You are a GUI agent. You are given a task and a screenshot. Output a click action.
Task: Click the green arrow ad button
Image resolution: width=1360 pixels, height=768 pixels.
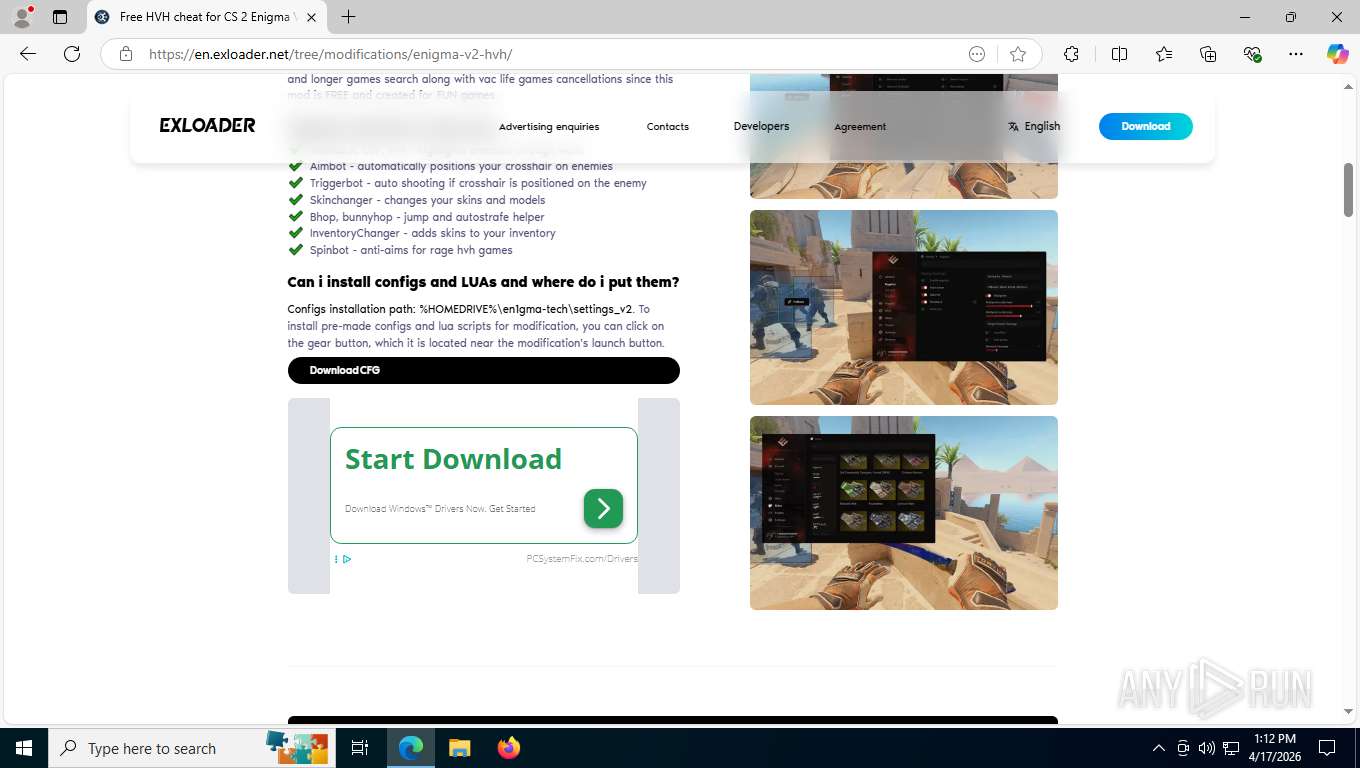[x=603, y=508]
